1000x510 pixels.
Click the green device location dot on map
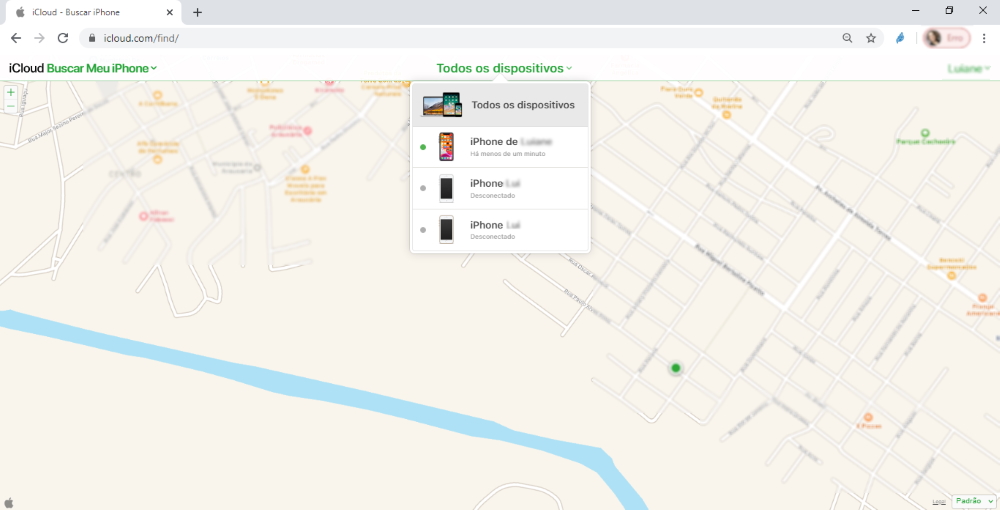tap(675, 368)
